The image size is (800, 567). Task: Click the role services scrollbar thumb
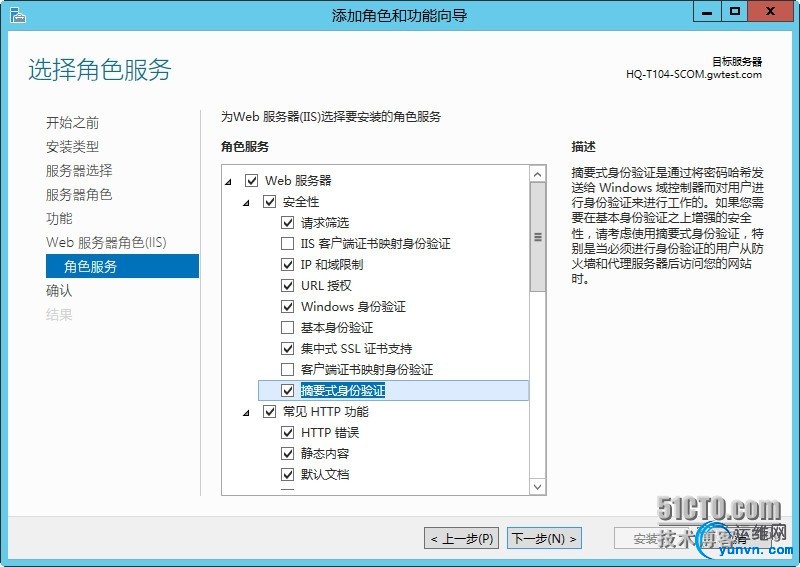(537, 237)
